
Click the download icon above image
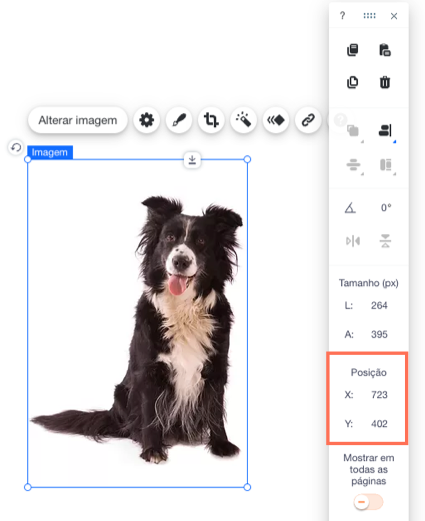(192, 160)
